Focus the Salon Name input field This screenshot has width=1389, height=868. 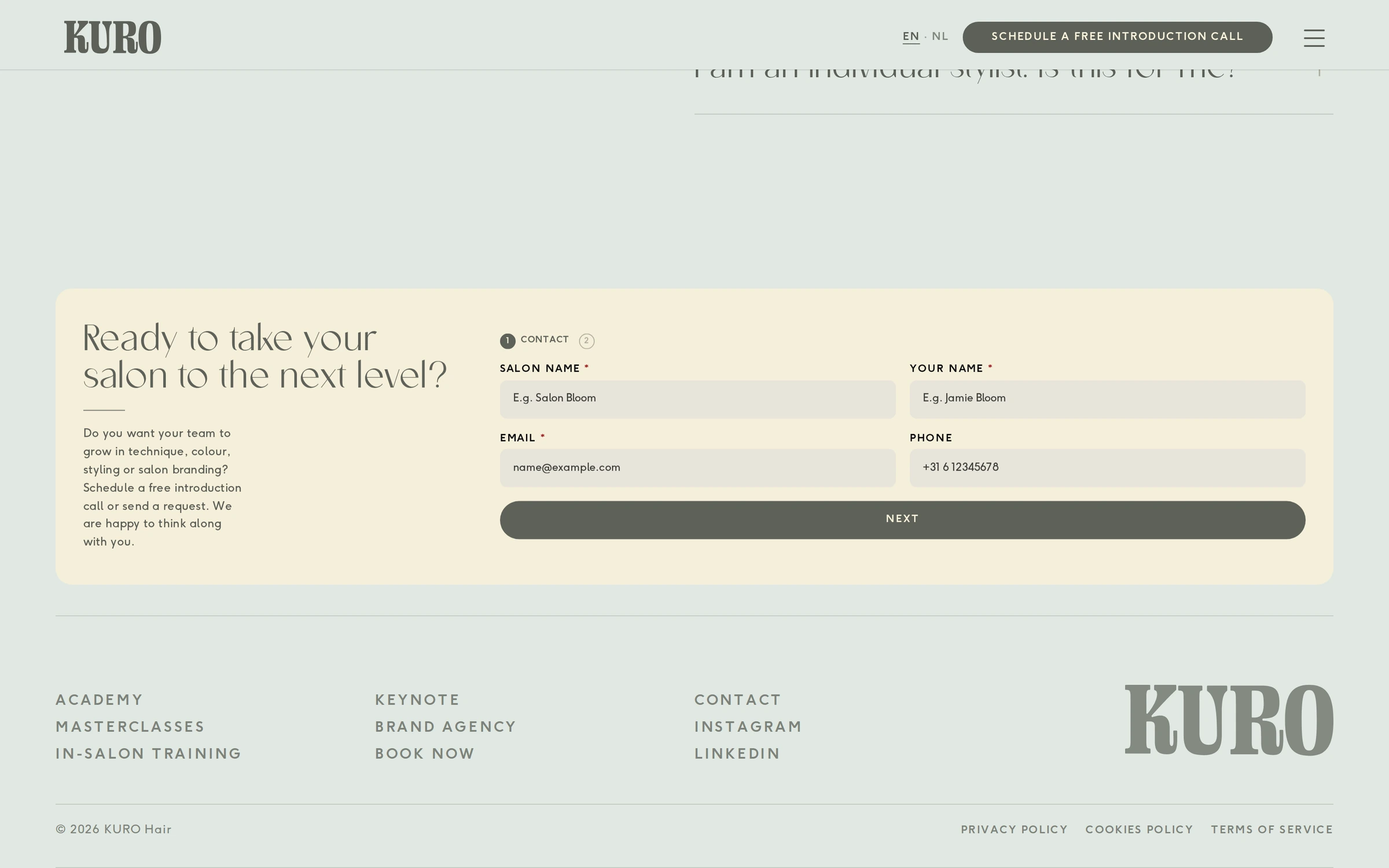[697, 399]
